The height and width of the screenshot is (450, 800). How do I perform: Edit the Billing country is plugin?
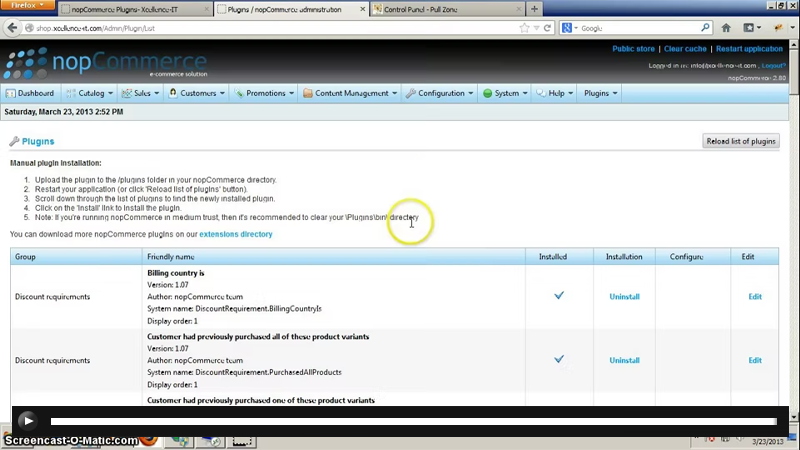[755, 296]
